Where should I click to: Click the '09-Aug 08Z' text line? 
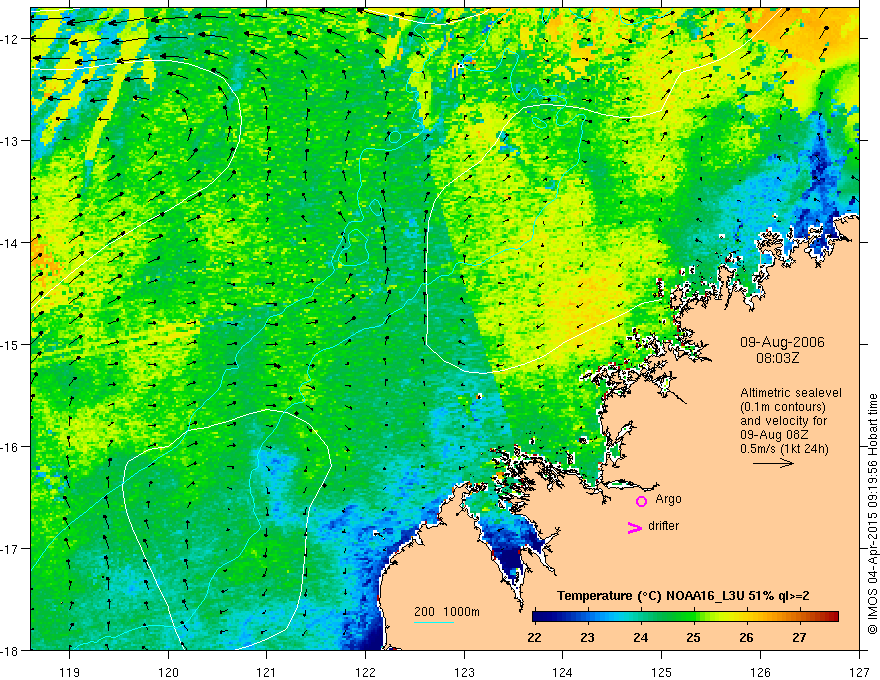pyautogui.click(x=775, y=435)
